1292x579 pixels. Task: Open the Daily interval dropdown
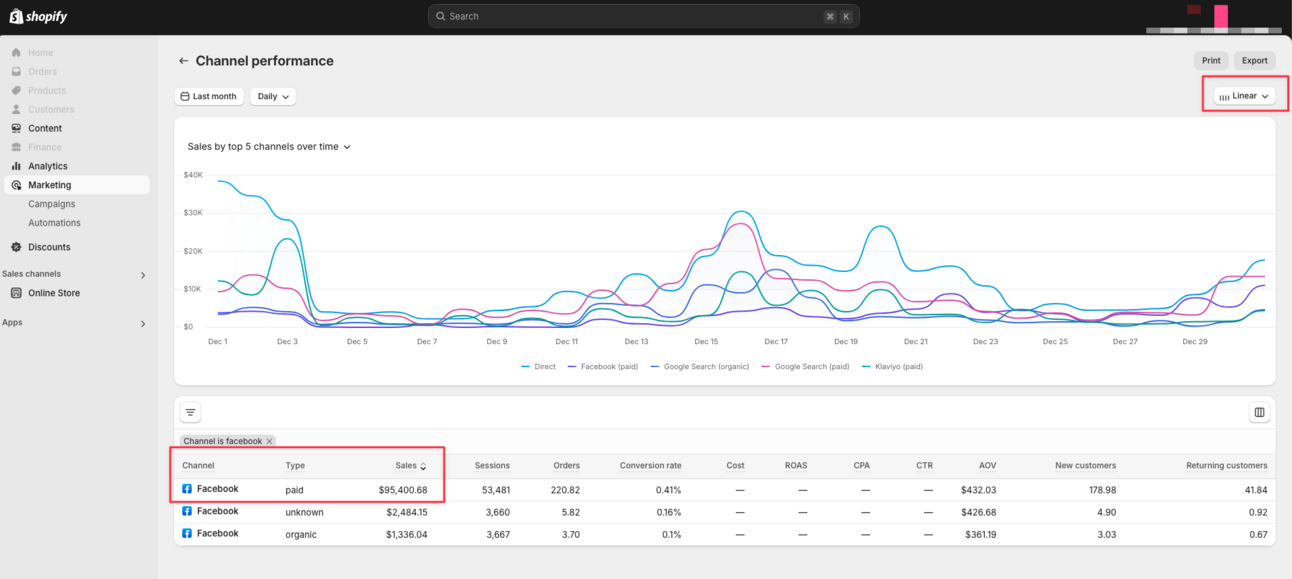(273, 97)
